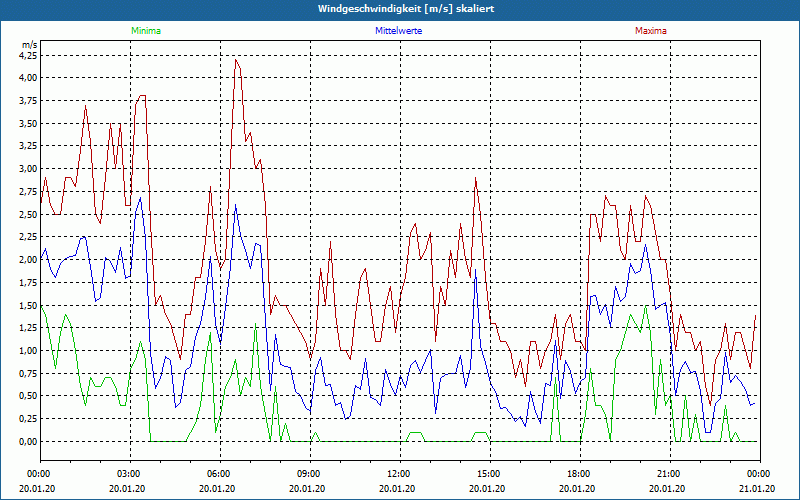Click the 21.01.20 date label
The height and width of the screenshot is (500, 800).
click(757, 489)
